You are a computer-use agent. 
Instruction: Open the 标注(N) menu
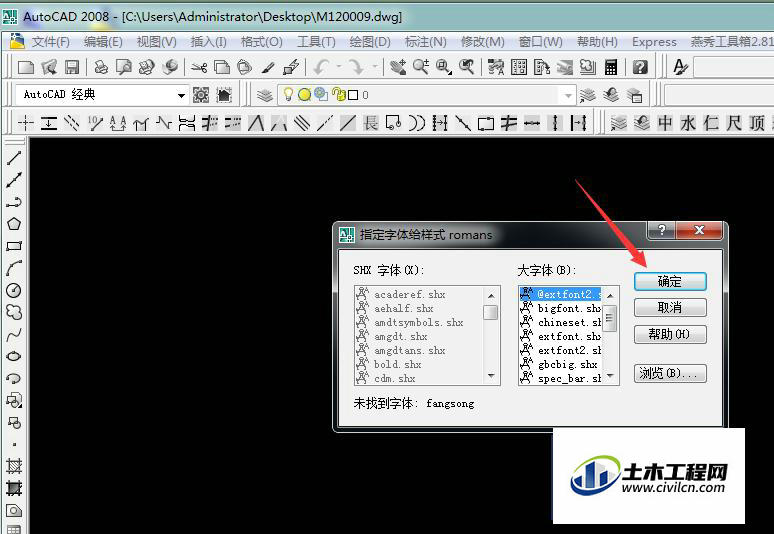pyautogui.click(x=426, y=42)
